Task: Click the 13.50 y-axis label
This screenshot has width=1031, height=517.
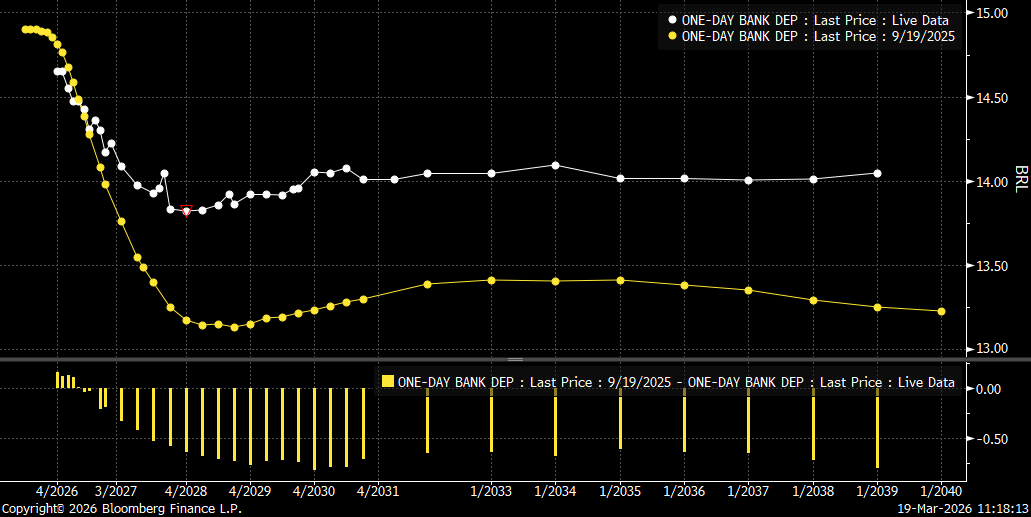Action: (992, 266)
